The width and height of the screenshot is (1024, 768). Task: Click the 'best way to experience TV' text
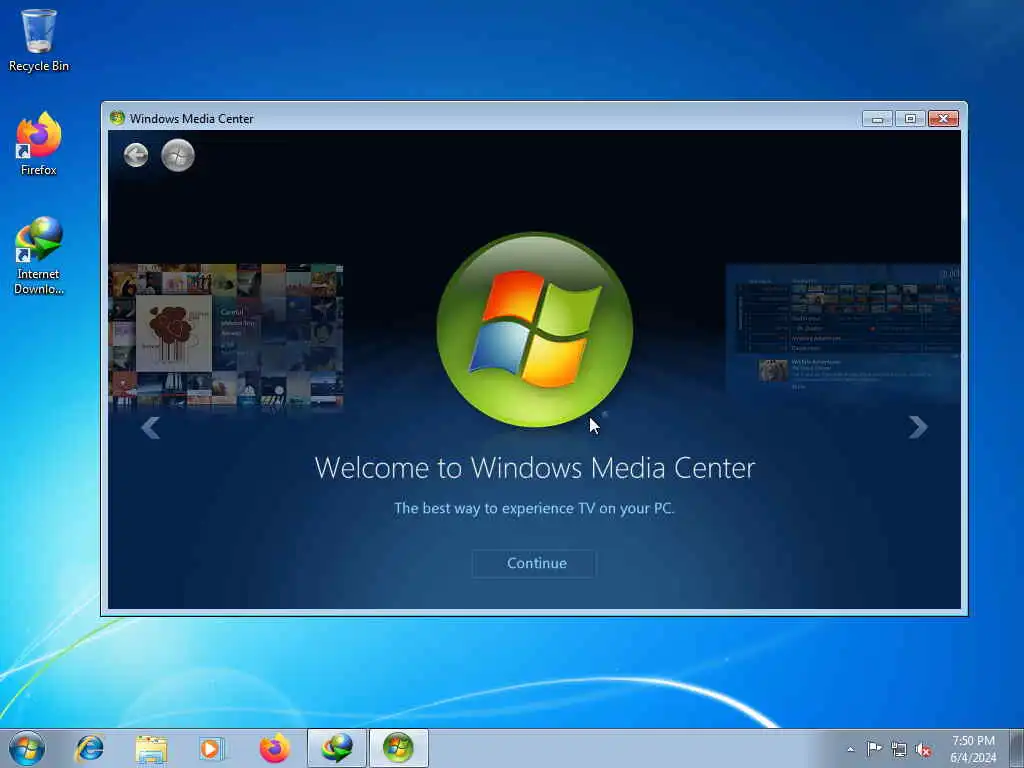(x=534, y=508)
